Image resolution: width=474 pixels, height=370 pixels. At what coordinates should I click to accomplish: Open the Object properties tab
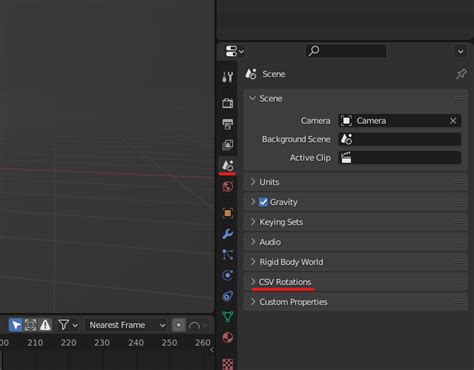click(x=228, y=213)
